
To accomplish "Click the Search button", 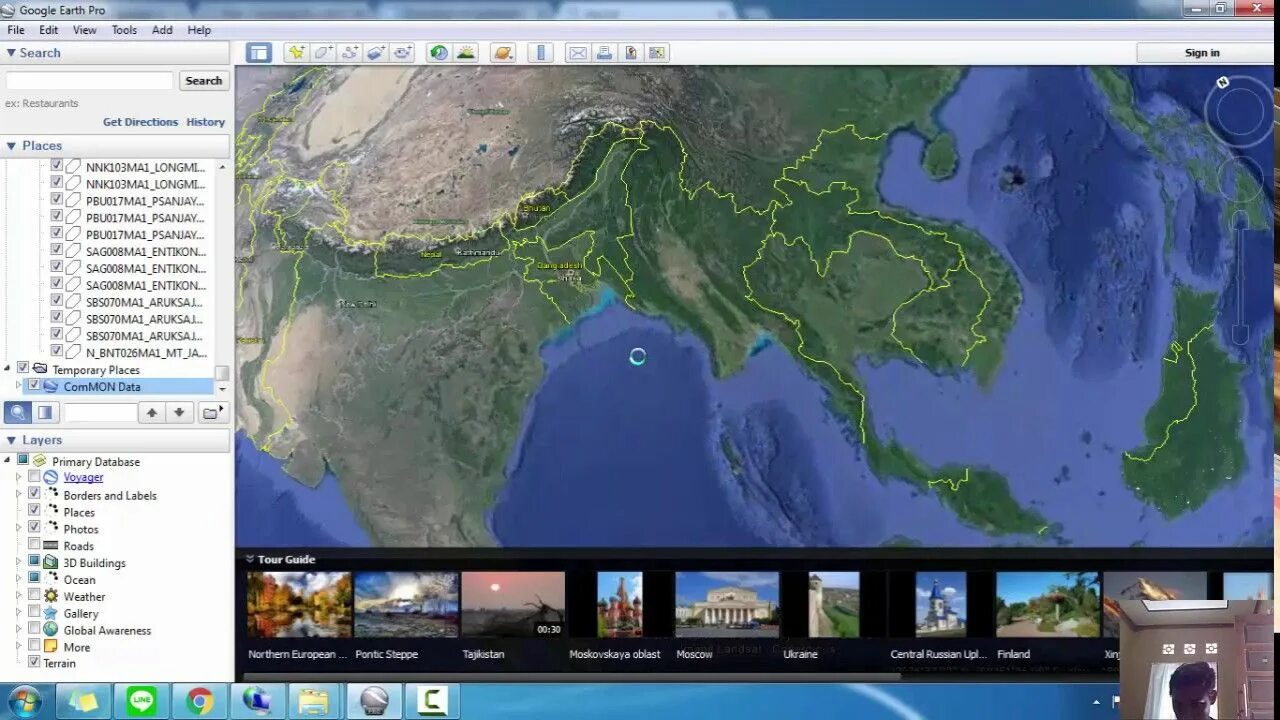I will (x=204, y=81).
